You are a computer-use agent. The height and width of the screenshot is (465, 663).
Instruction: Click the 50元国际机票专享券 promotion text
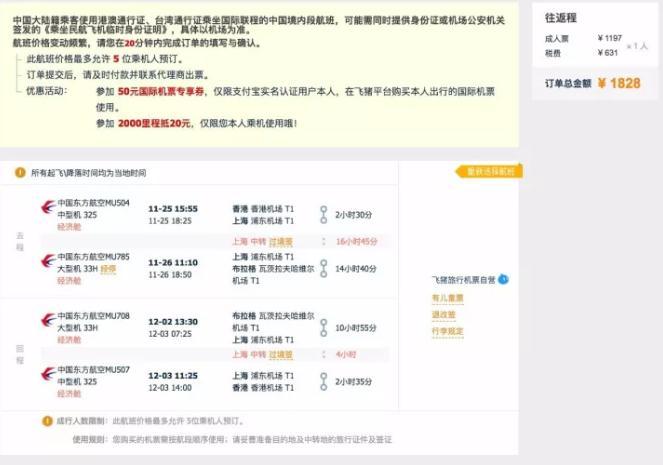point(161,91)
